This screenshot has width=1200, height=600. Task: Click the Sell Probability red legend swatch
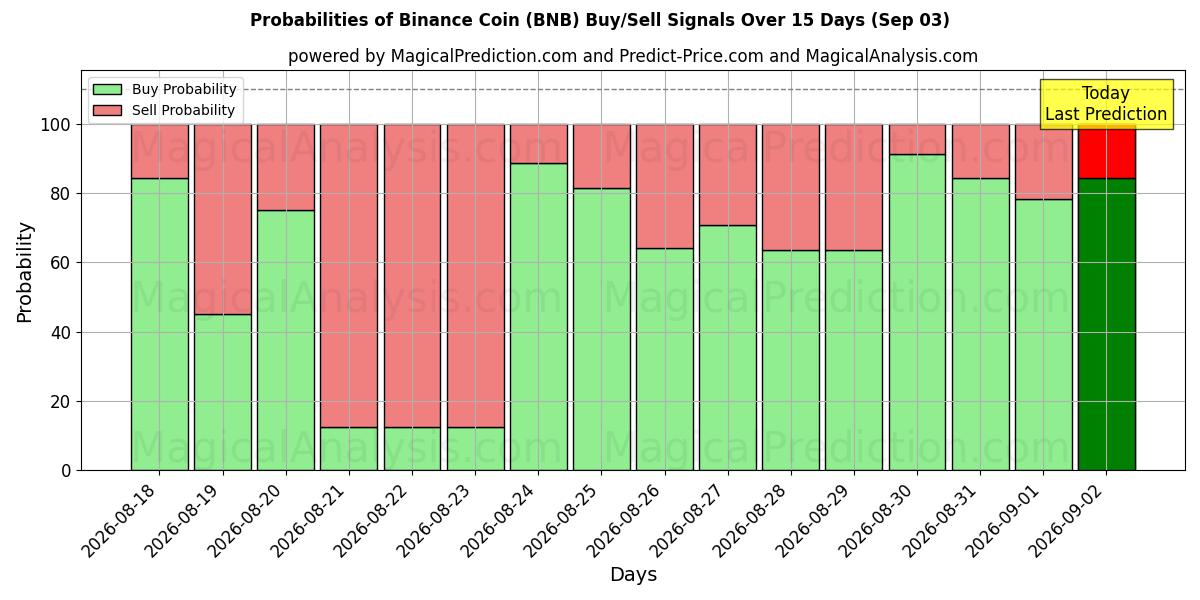click(107, 110)
